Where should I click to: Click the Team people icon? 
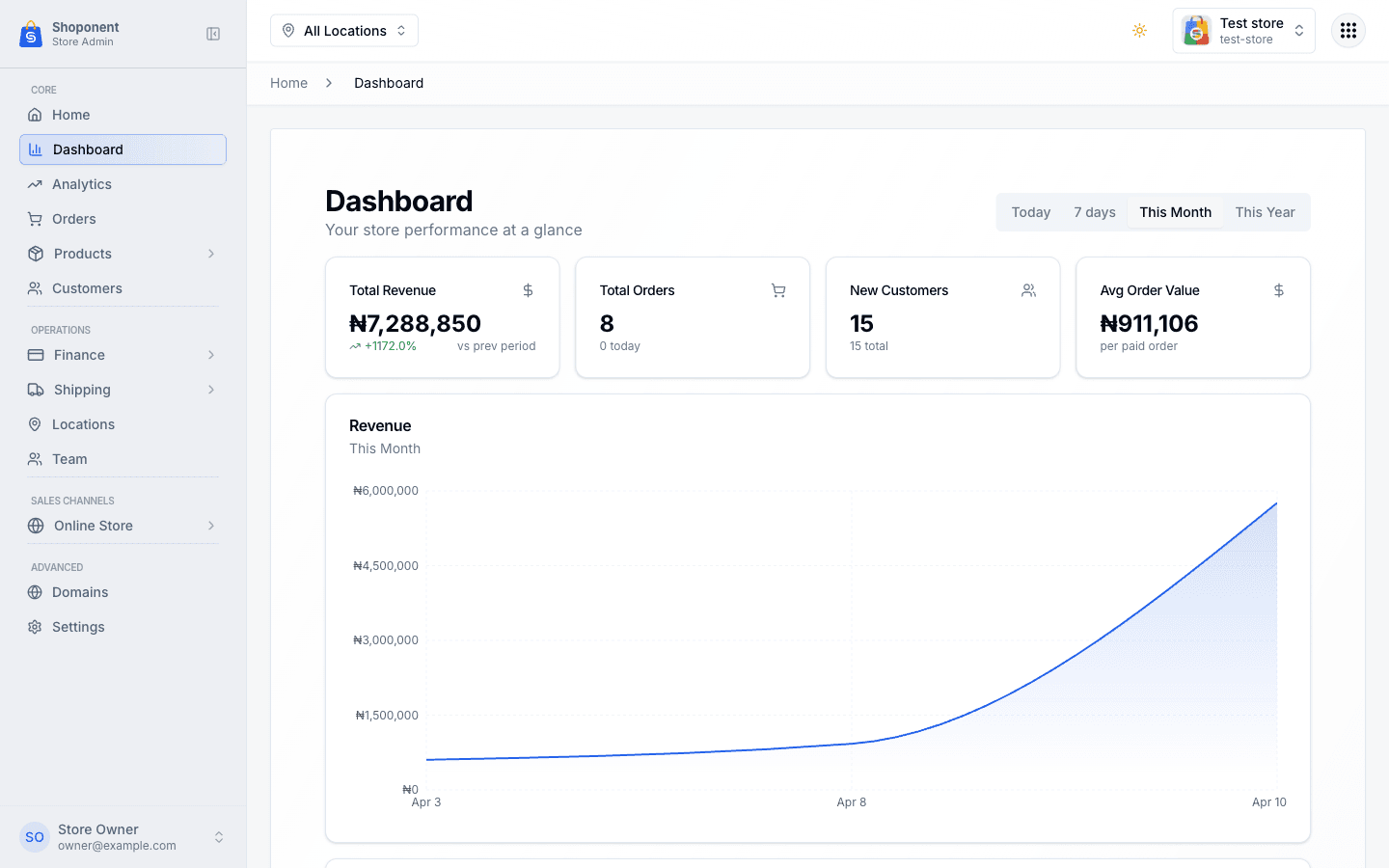tap(35, 459)
